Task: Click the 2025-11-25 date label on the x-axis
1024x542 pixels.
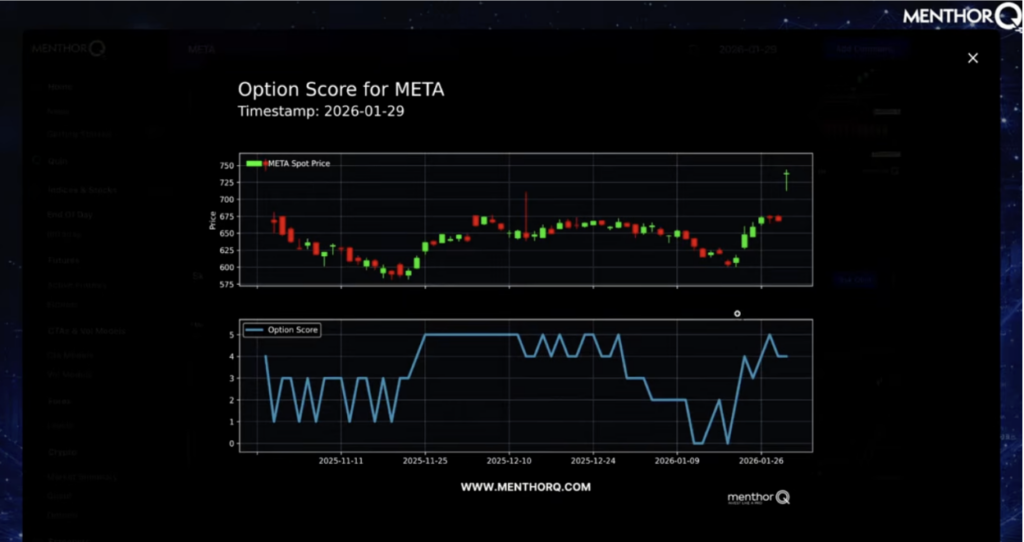Action: point(424,461)
